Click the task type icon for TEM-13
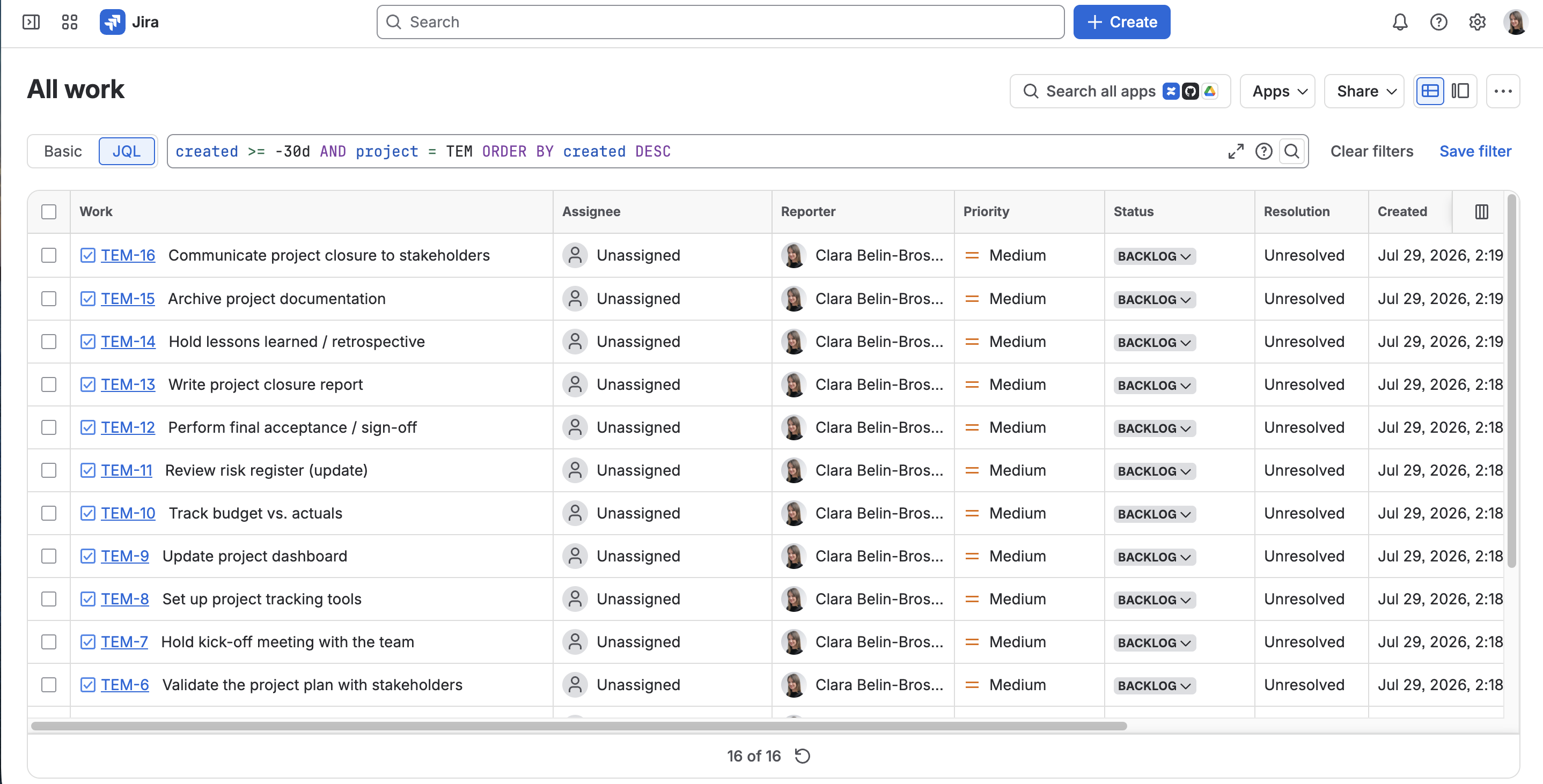Viewport: 1543px width, 784px height. 87,384
